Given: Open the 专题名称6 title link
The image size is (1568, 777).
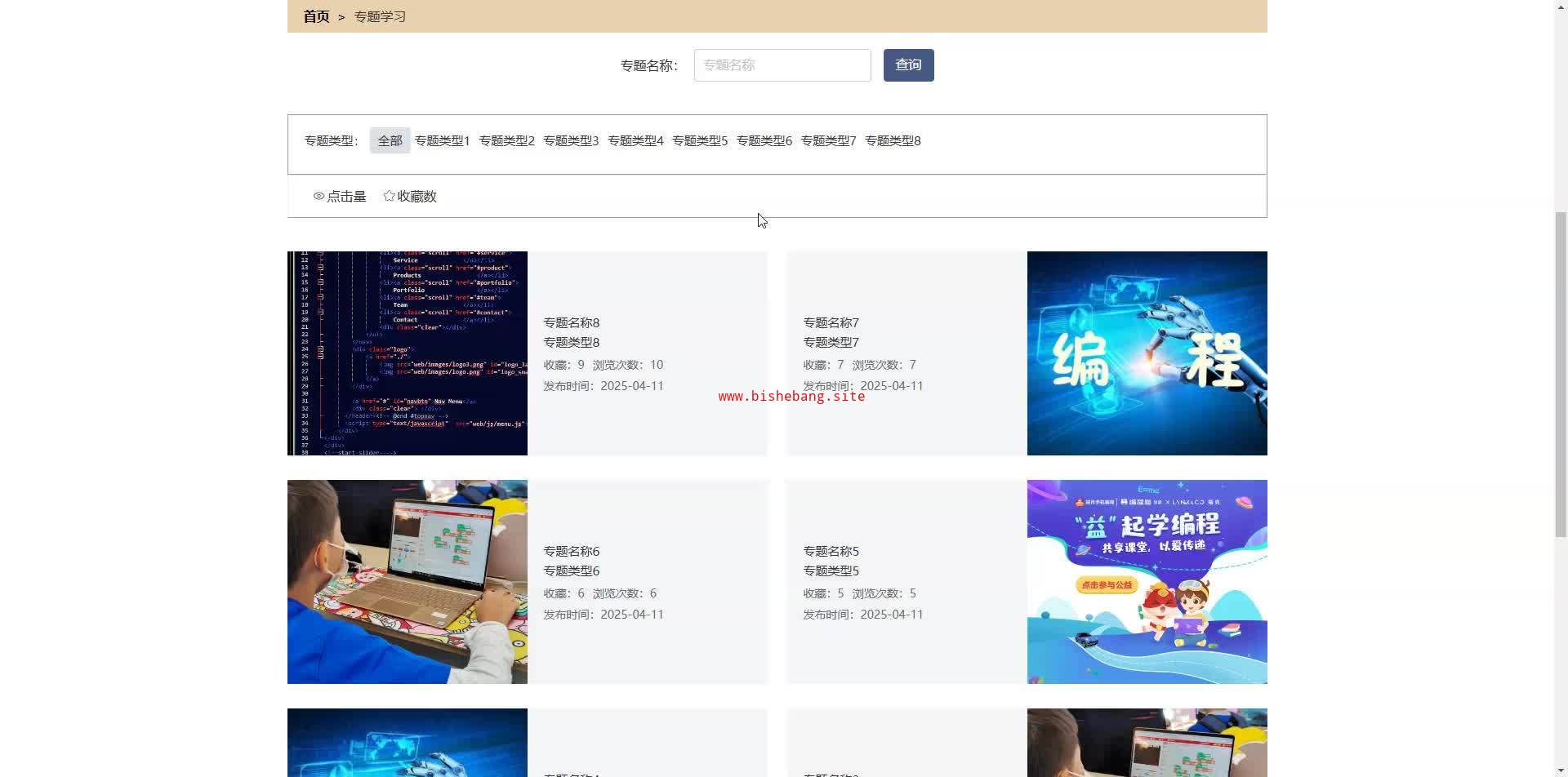Looking at the screenshot, I should click(x=572, y=551).
